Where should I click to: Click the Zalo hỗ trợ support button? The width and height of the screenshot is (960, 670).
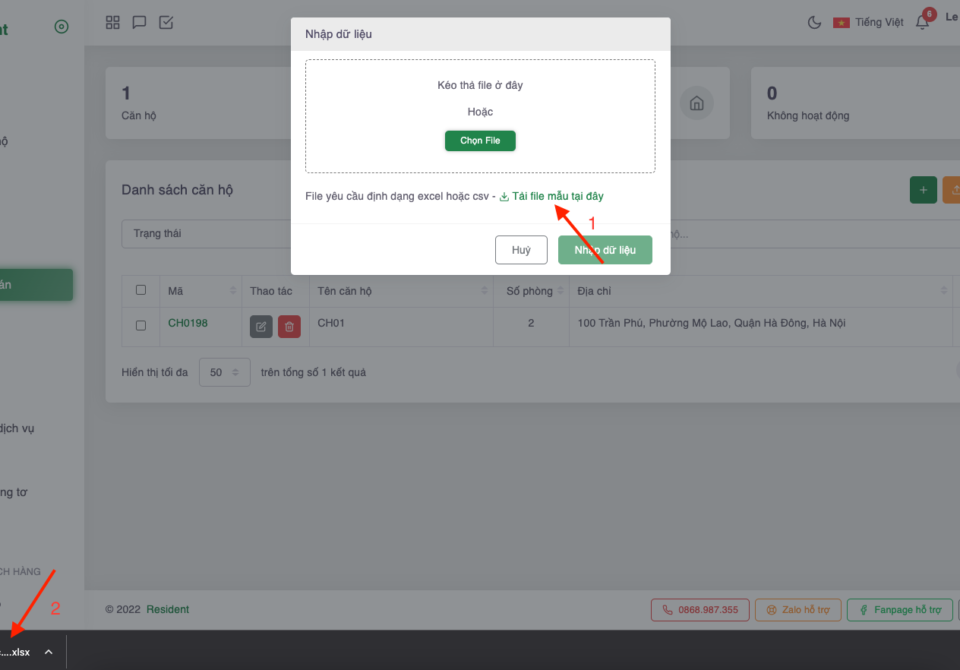click(x=797, y=609)
